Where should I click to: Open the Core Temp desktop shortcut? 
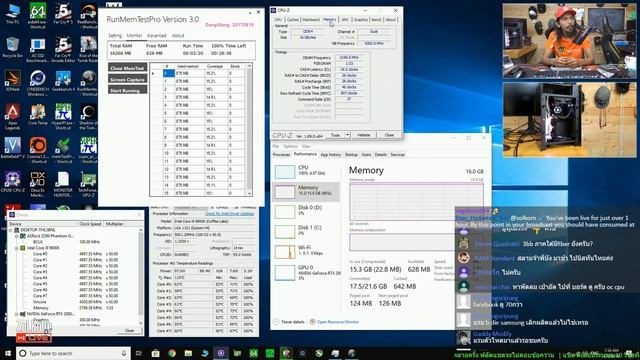tap(38, 114)
